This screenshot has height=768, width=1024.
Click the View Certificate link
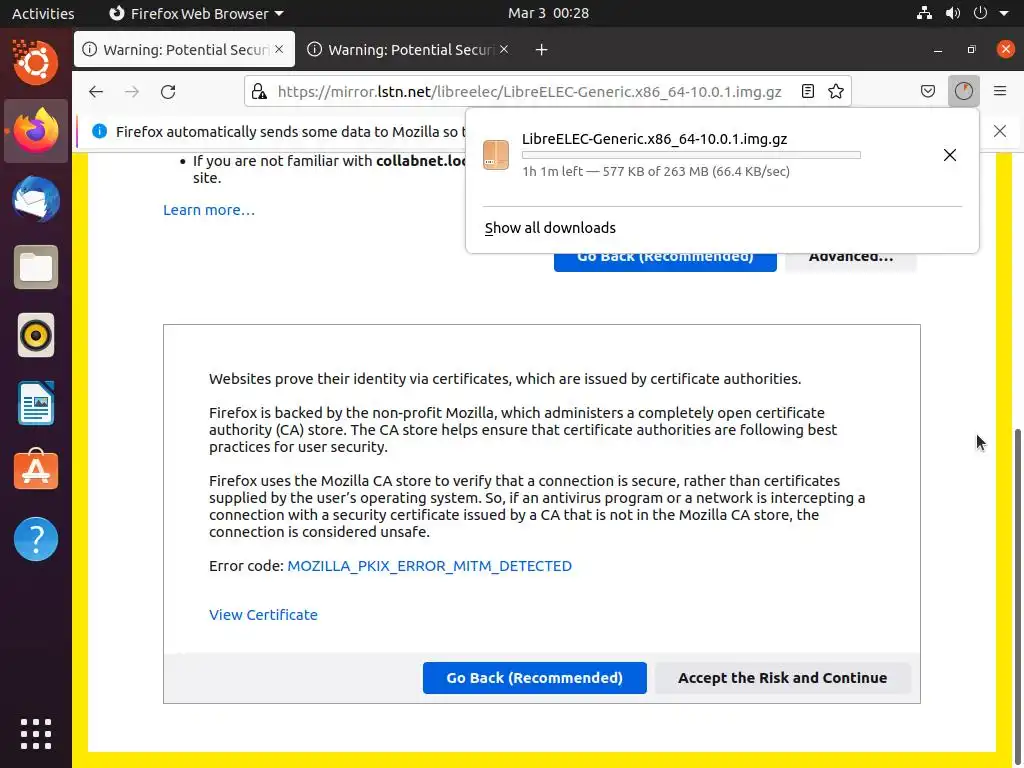(x=263, y=615)
